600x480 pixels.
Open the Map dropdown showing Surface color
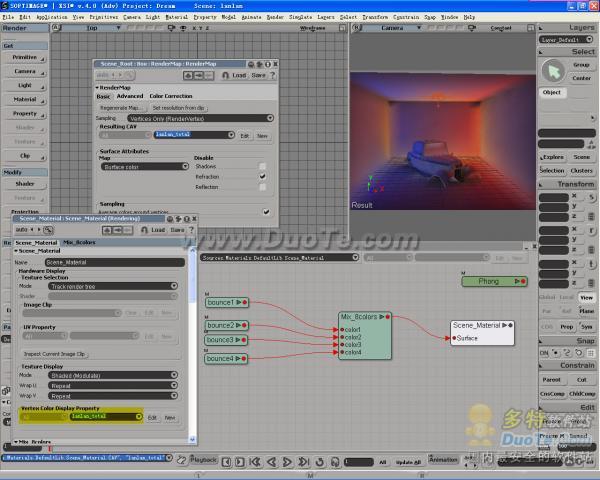[x=144, y=166]
